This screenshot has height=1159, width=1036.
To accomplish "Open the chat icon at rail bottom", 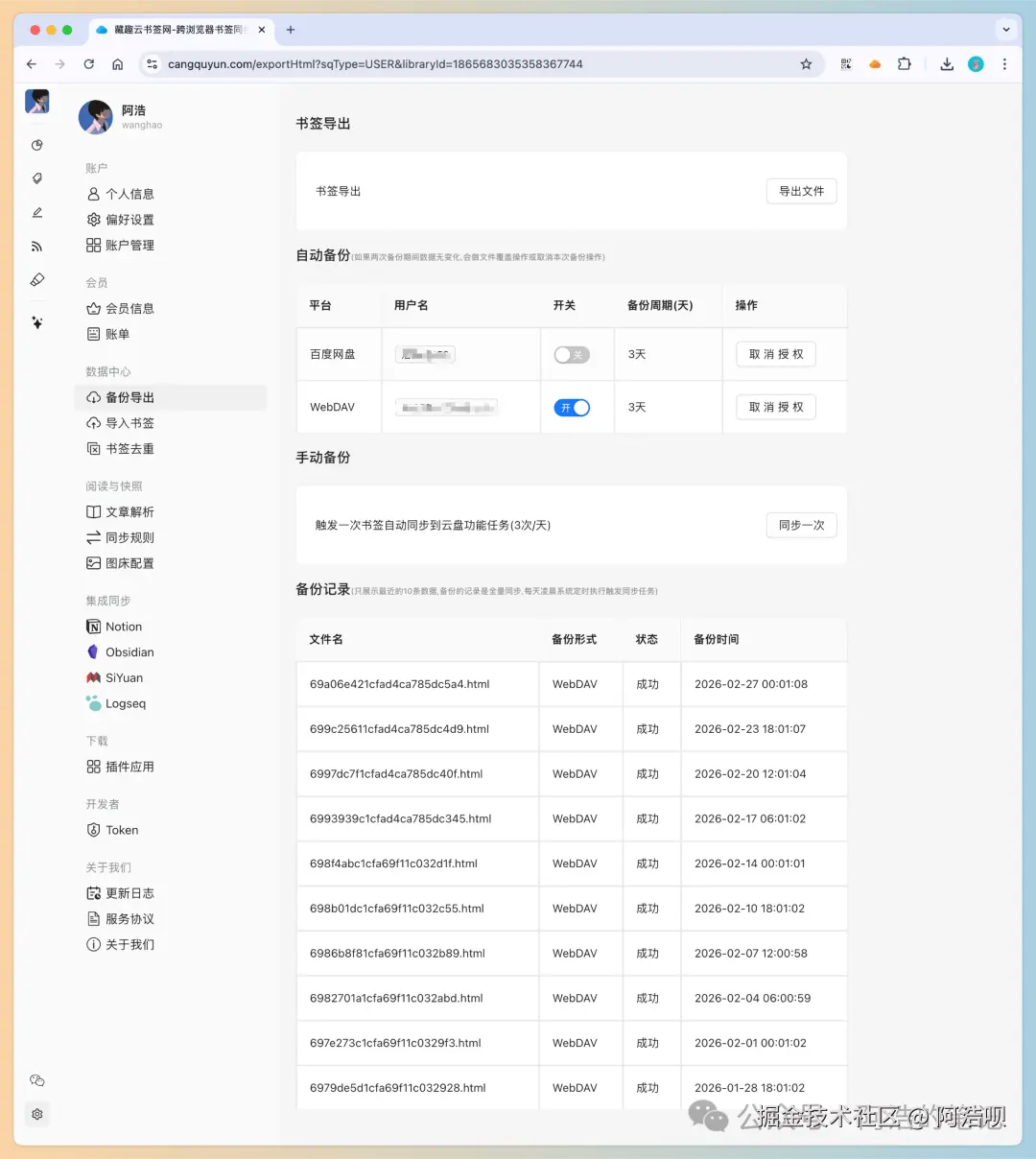I will (37, 1080).
